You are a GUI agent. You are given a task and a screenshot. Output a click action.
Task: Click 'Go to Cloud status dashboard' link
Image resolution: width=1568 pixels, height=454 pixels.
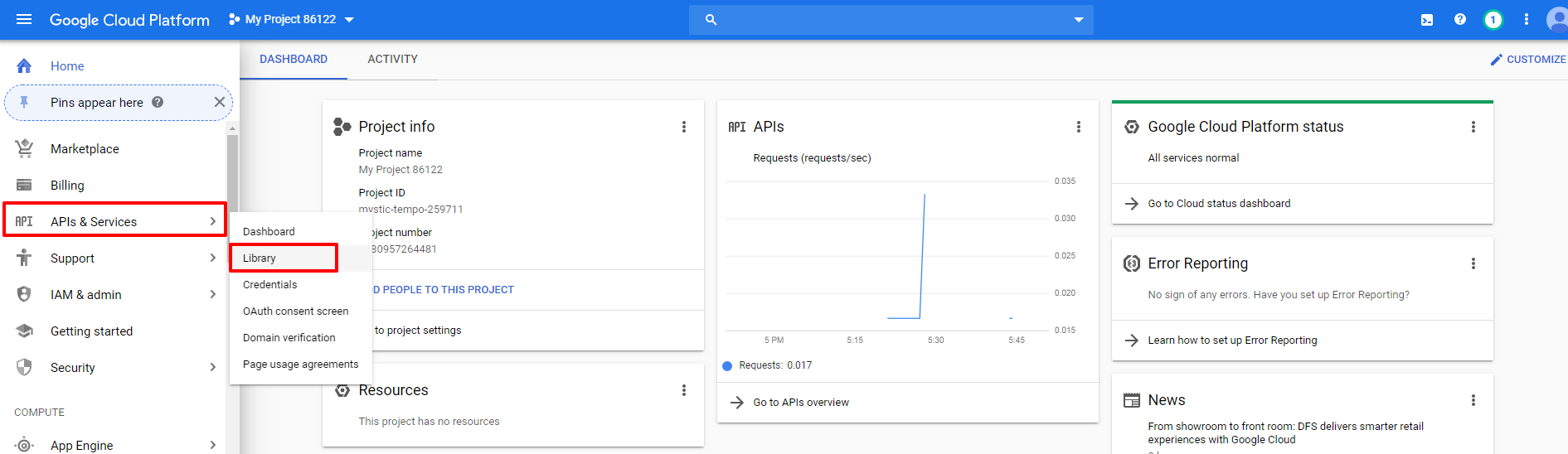tap(1218, 204)
